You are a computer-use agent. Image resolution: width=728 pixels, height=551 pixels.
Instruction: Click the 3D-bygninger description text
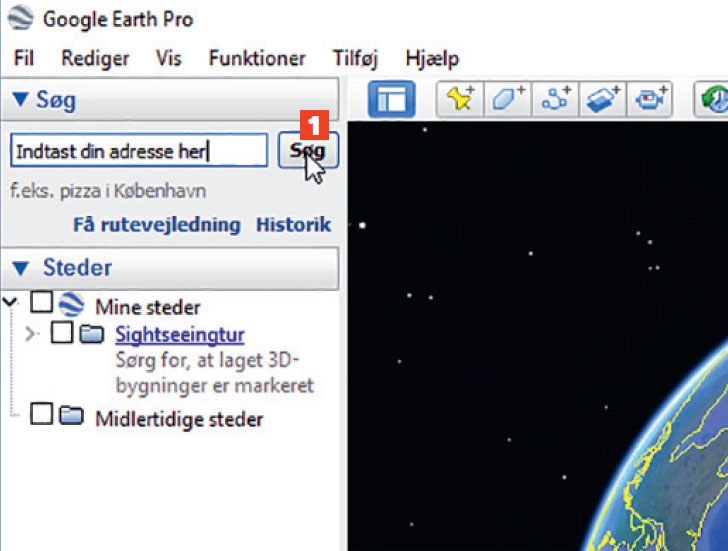[214, 373]
